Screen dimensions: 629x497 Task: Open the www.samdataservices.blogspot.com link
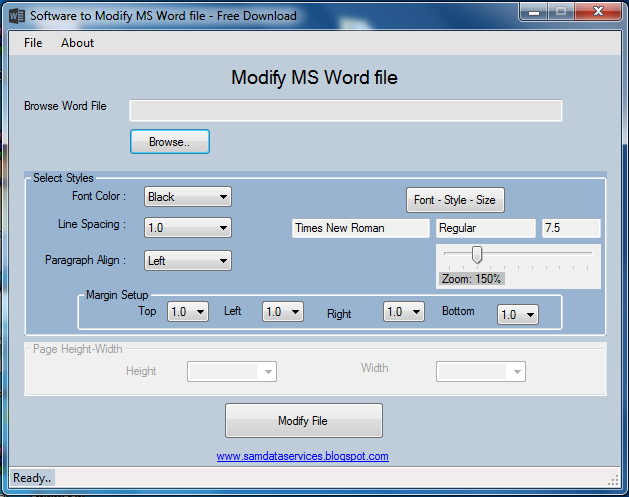[302, 456]
